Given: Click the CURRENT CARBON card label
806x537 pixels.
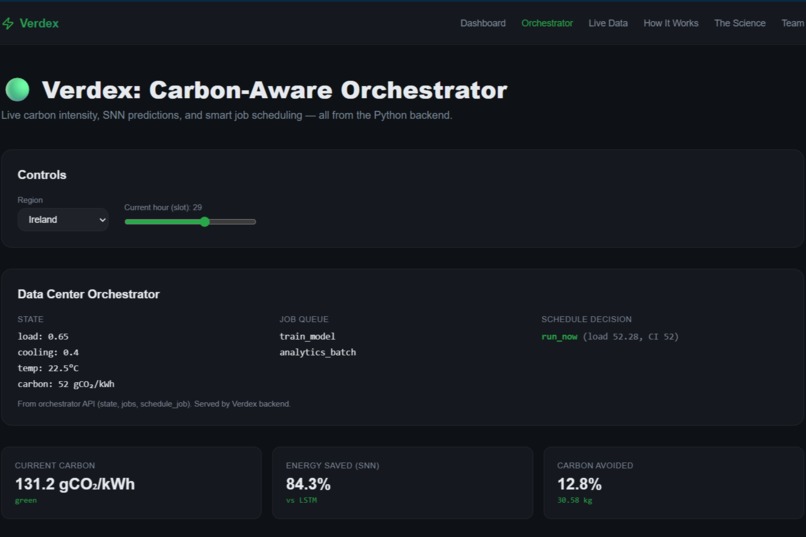Looking at the screenshot, I should coord(55,466).
